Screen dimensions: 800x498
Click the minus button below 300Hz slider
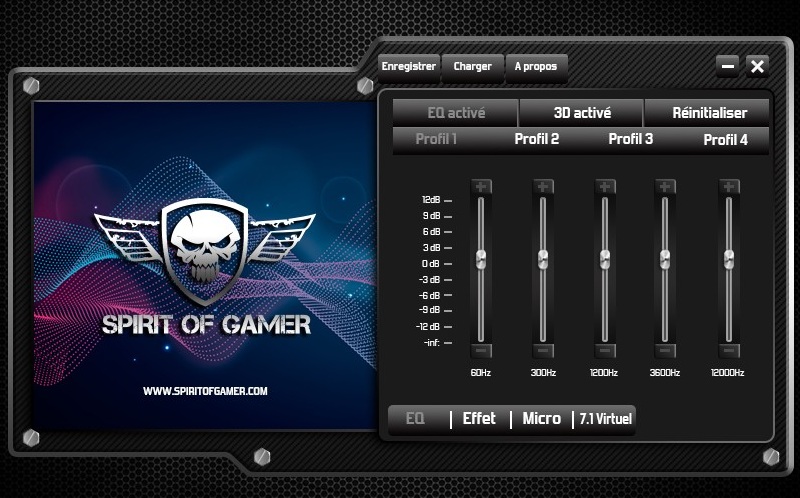[x=543, y=351]
